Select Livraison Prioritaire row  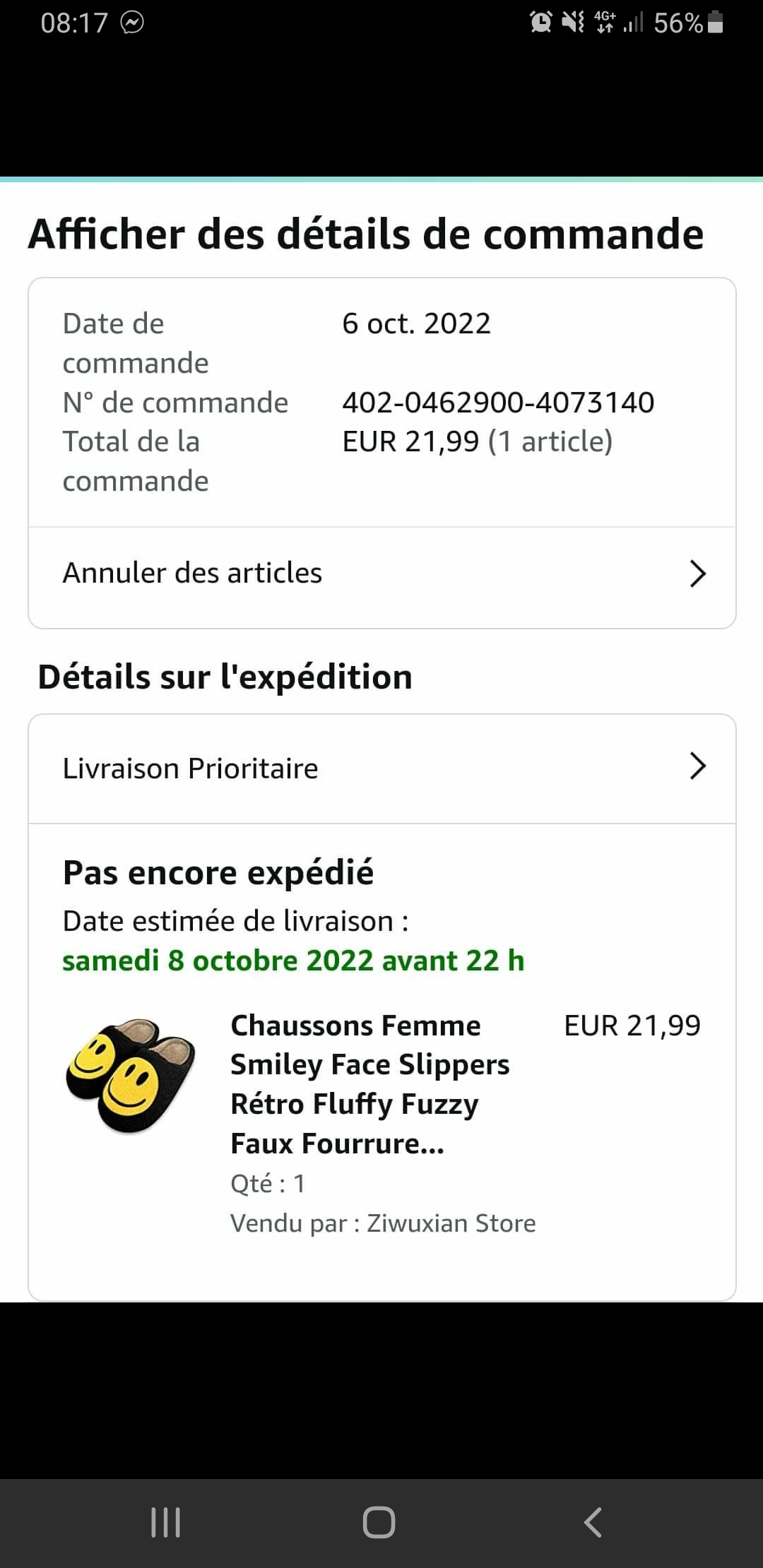[191, 768]
